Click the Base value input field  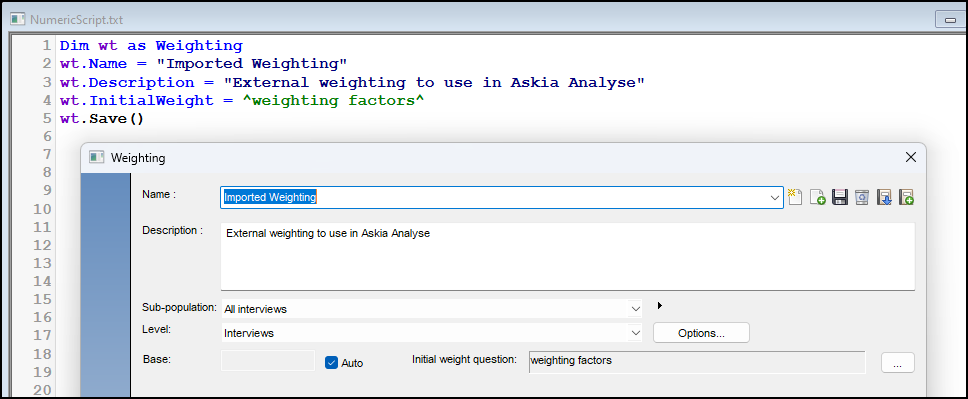[x=268, y=361]
